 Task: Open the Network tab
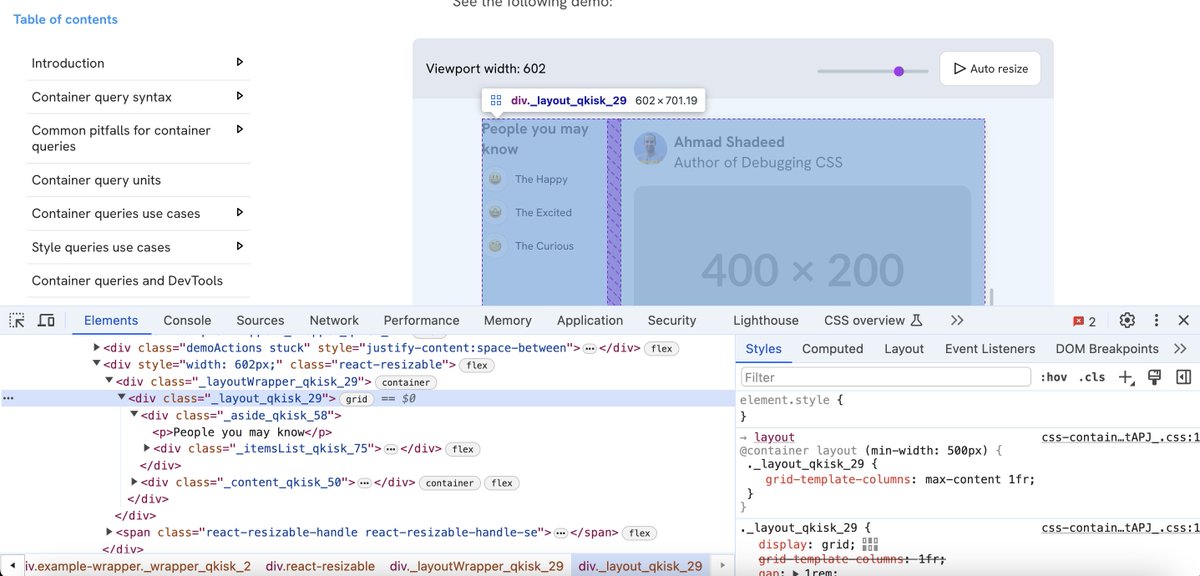(334, 320)
